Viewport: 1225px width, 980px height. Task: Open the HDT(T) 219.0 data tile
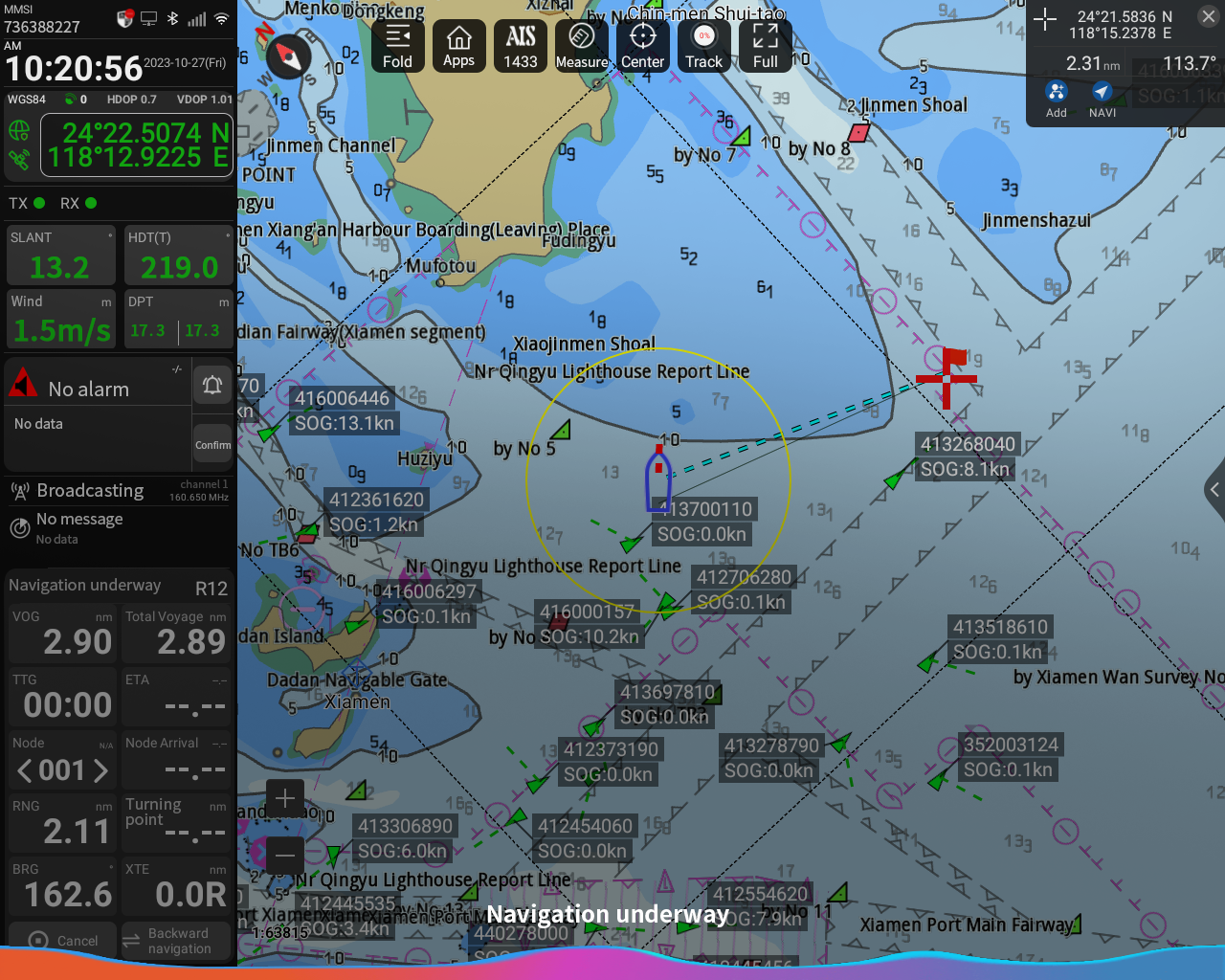[x=179, y=256]
